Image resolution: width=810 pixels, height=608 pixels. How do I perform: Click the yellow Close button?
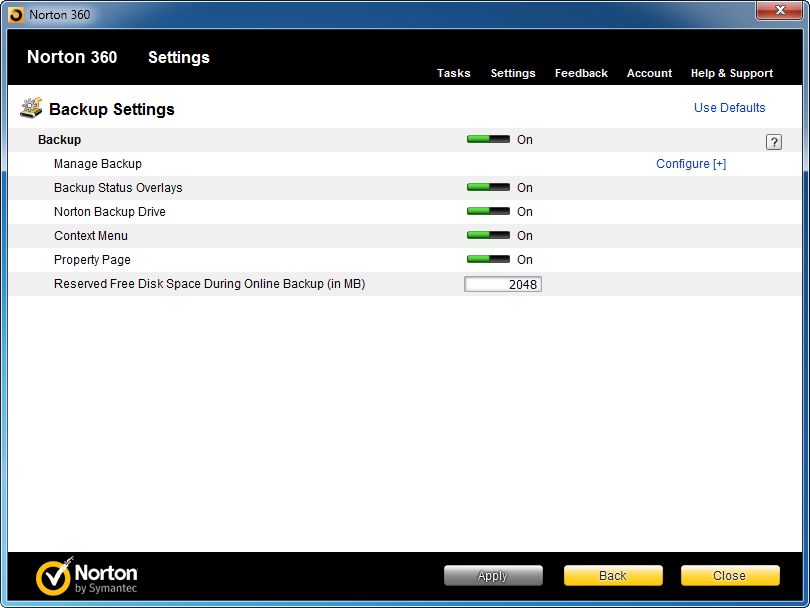(730, 575)
